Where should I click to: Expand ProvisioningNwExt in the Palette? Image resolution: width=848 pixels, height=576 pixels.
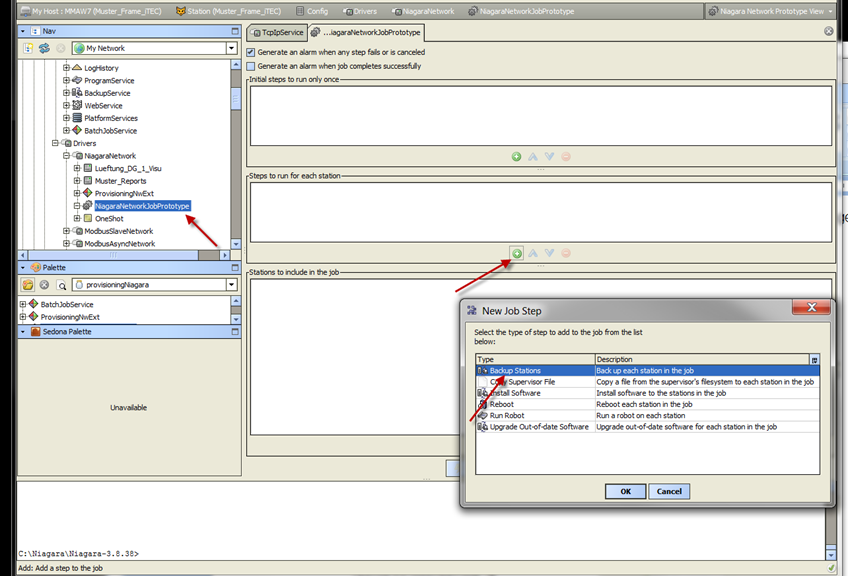[x=23, y=317]
